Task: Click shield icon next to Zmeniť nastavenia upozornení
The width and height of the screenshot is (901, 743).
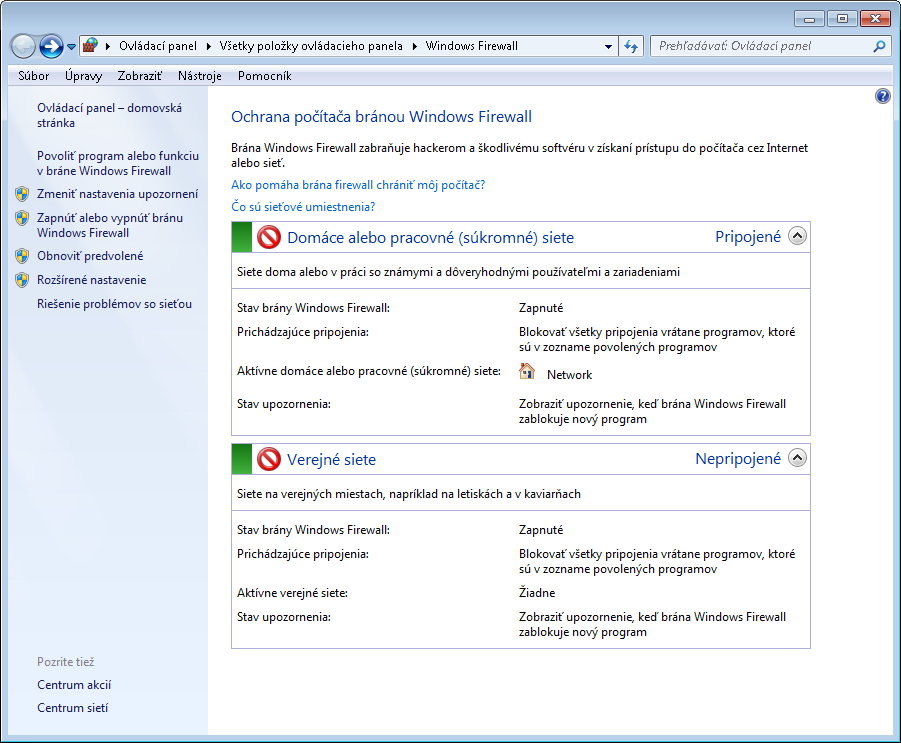Action: pyautogui.click(x=22, y=194)
